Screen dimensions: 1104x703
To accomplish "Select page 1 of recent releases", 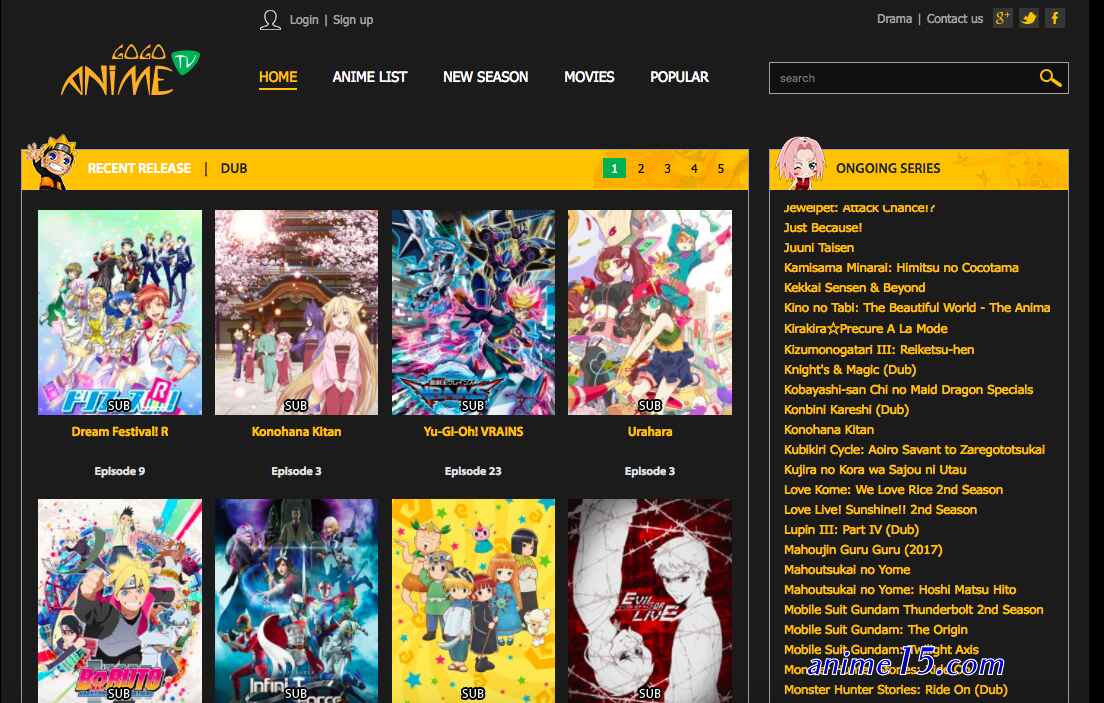I will (x=614, y=168).
